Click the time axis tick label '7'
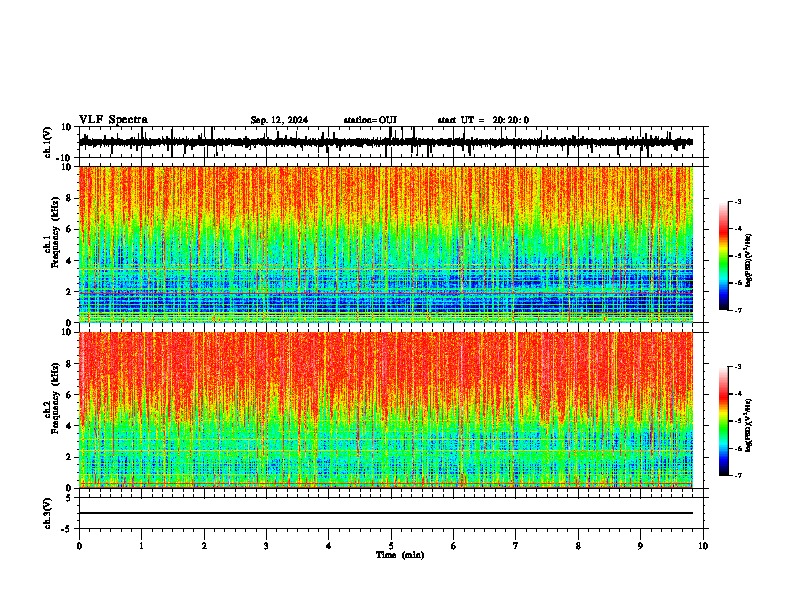The width and height of the screenshot is (792, 612). point(516,546)
